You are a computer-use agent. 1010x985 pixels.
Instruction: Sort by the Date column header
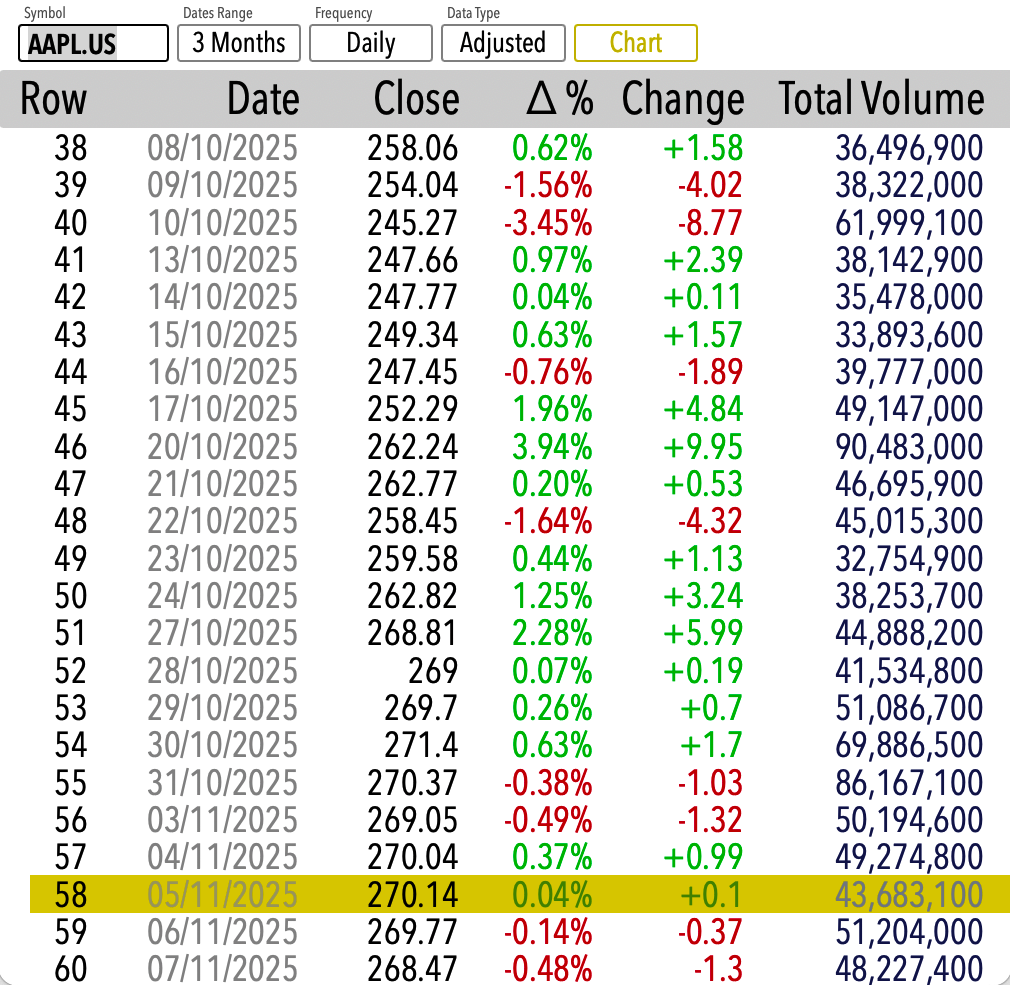tap(263, 99)
